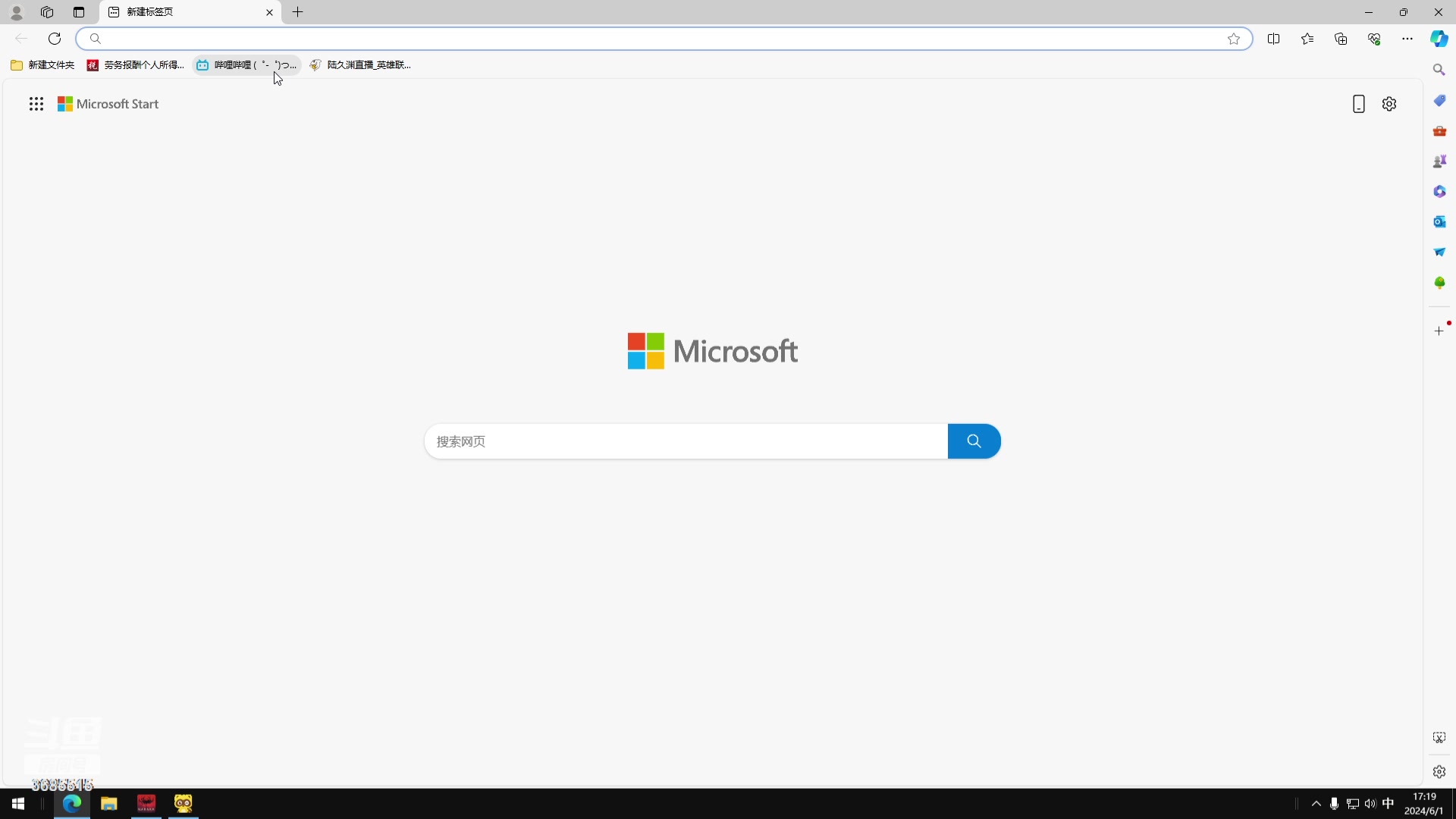The height and width of the screenshot is (819, 1456).
Task: Click the browser back arrow
Action: 21,39
